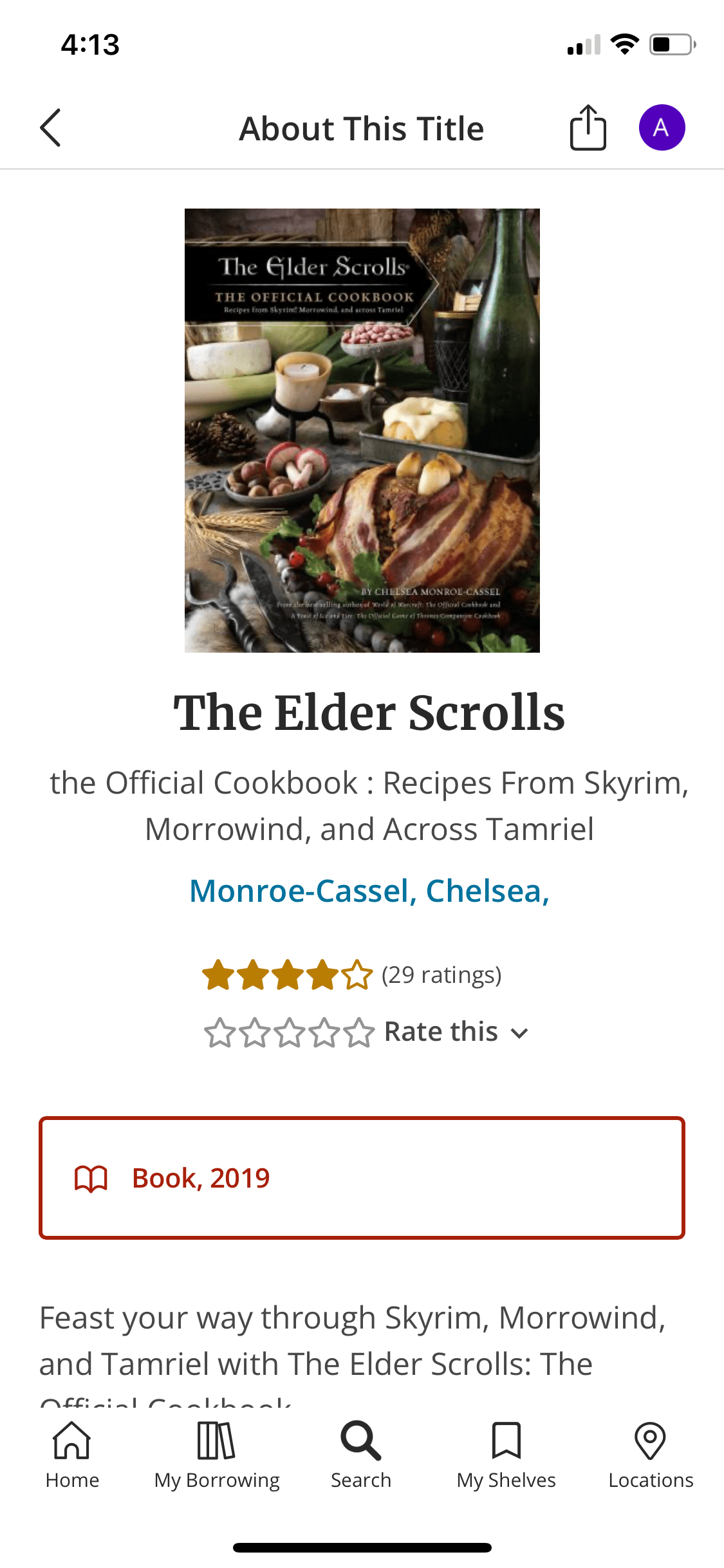Rate this title three stars
The height and width of the screenshot is (1568, 724).
coord(290,1032)
